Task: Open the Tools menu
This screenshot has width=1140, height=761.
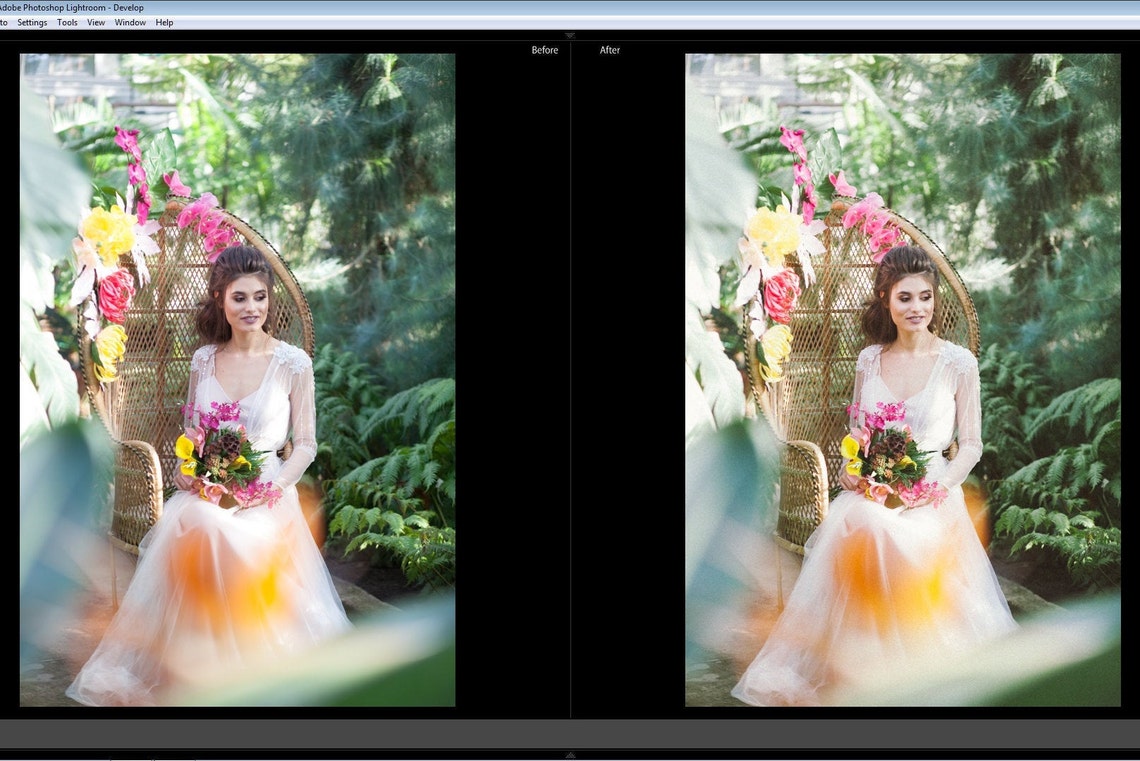Action: coord(66,22)
